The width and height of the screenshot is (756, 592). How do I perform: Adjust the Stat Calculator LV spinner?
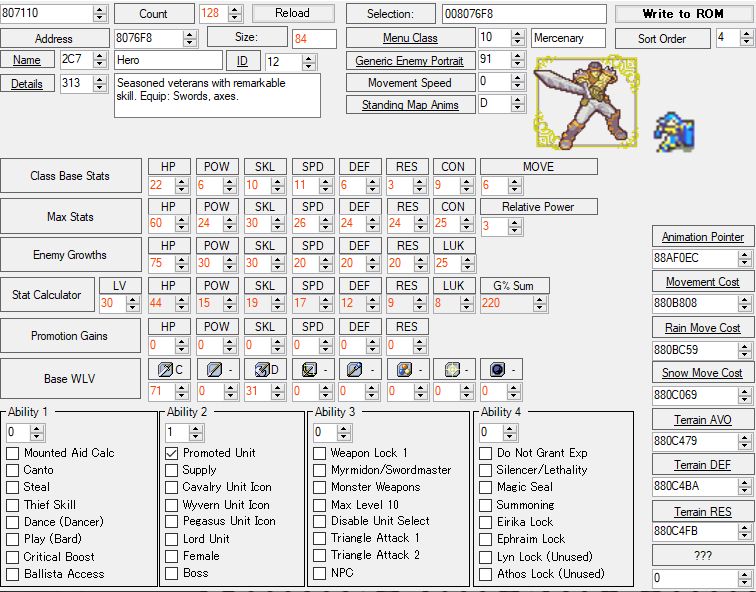click(133, 304)
